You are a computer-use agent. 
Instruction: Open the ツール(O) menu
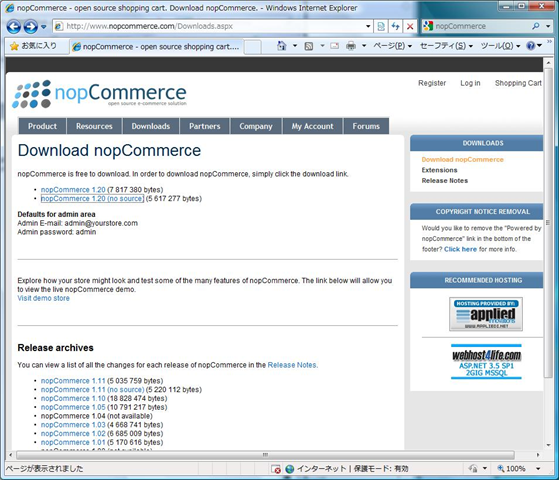[x=500, y=46]
